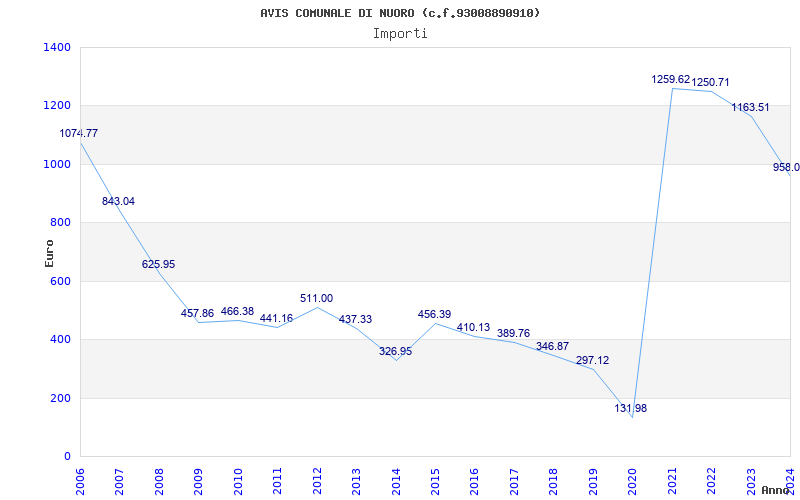This screenshot has height=500, width=800.
Task: Click the 2011 year tick label
Action: pyautogui.click(x=278, y=480)
